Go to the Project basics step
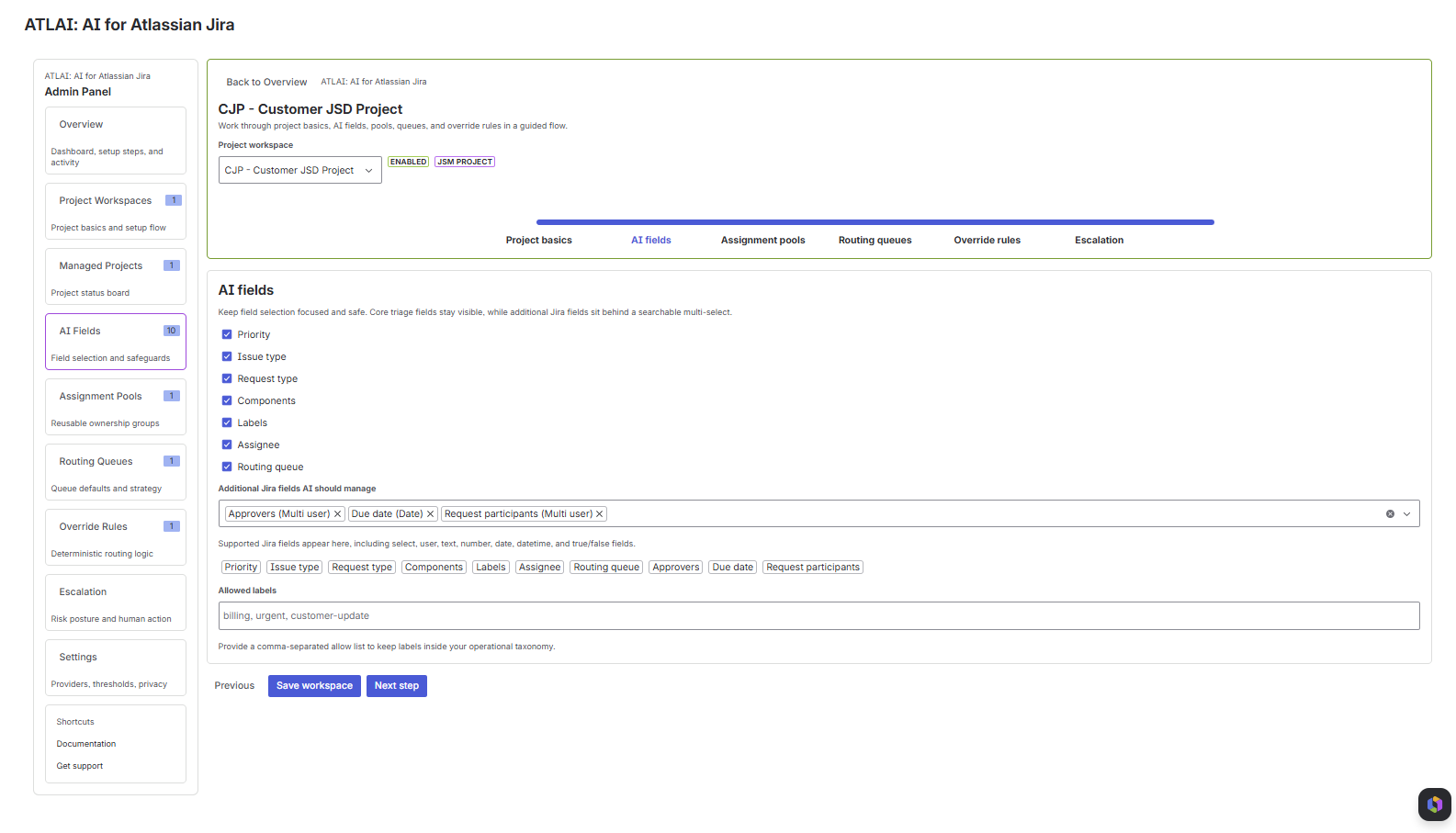The width and height of the screenshot is (1456, 833). (x=538, y=241)
